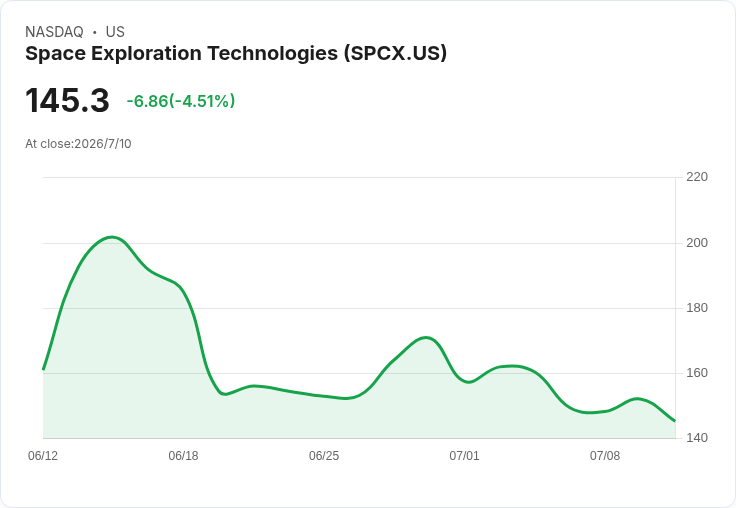Click the 07/08 date label on the x-axis

(x=605, y=456)
